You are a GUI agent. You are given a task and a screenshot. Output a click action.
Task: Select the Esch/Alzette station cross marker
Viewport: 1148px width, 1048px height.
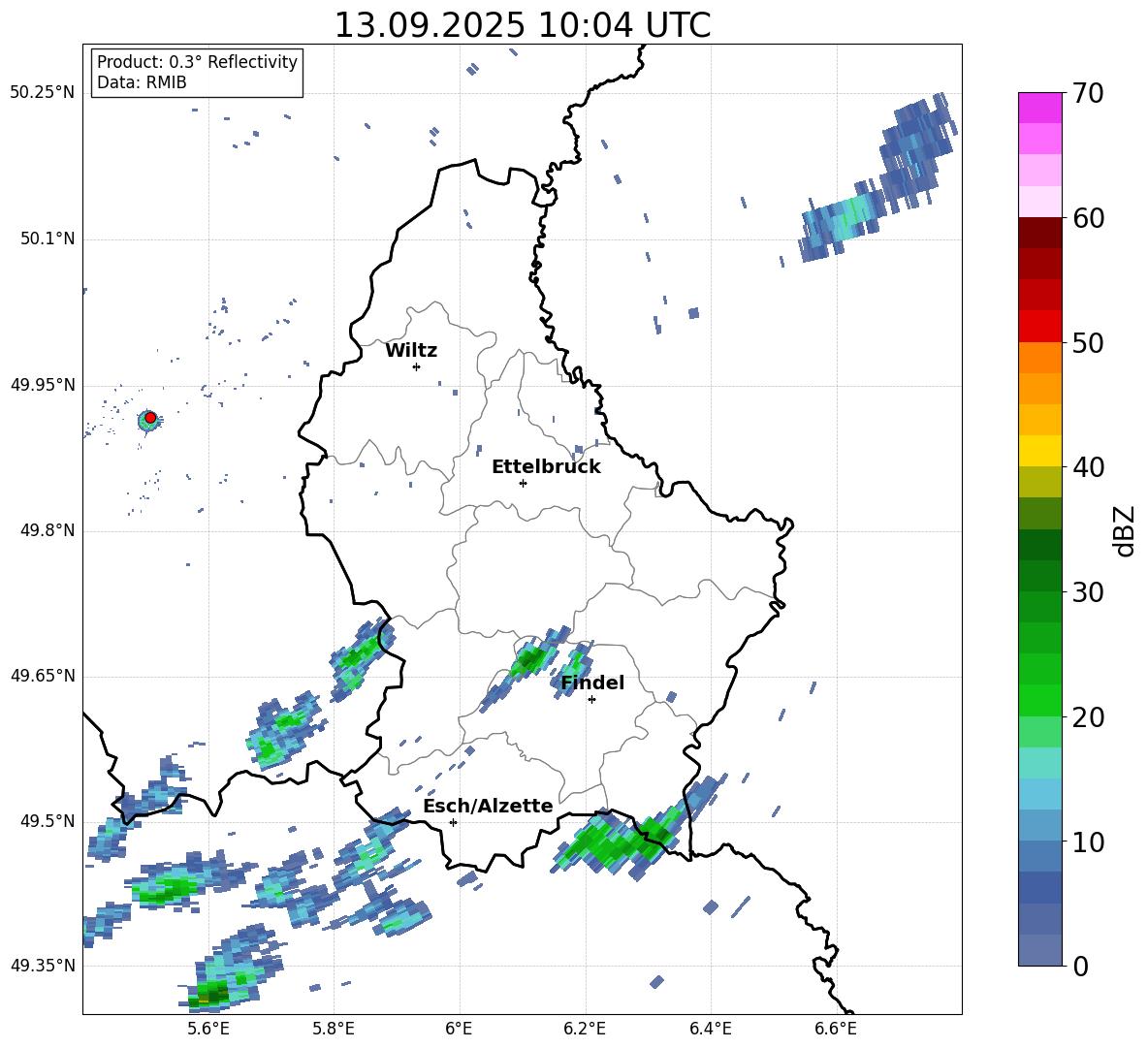click(453, 822)
